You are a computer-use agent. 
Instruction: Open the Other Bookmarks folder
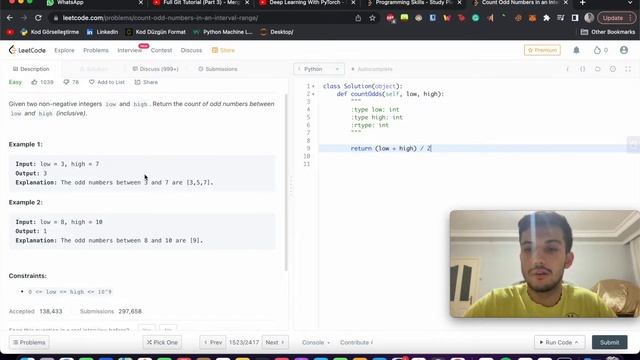[x=608, y=32]
